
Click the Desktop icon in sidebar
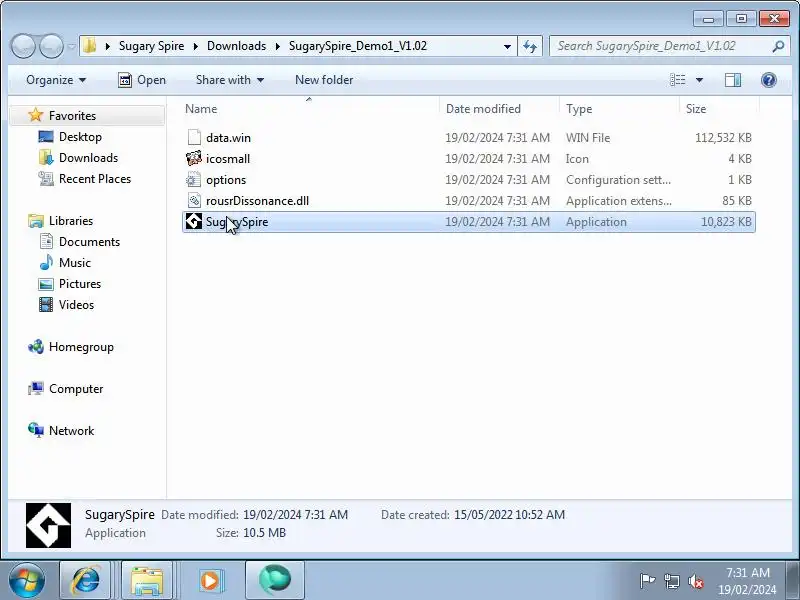(46, 137)
